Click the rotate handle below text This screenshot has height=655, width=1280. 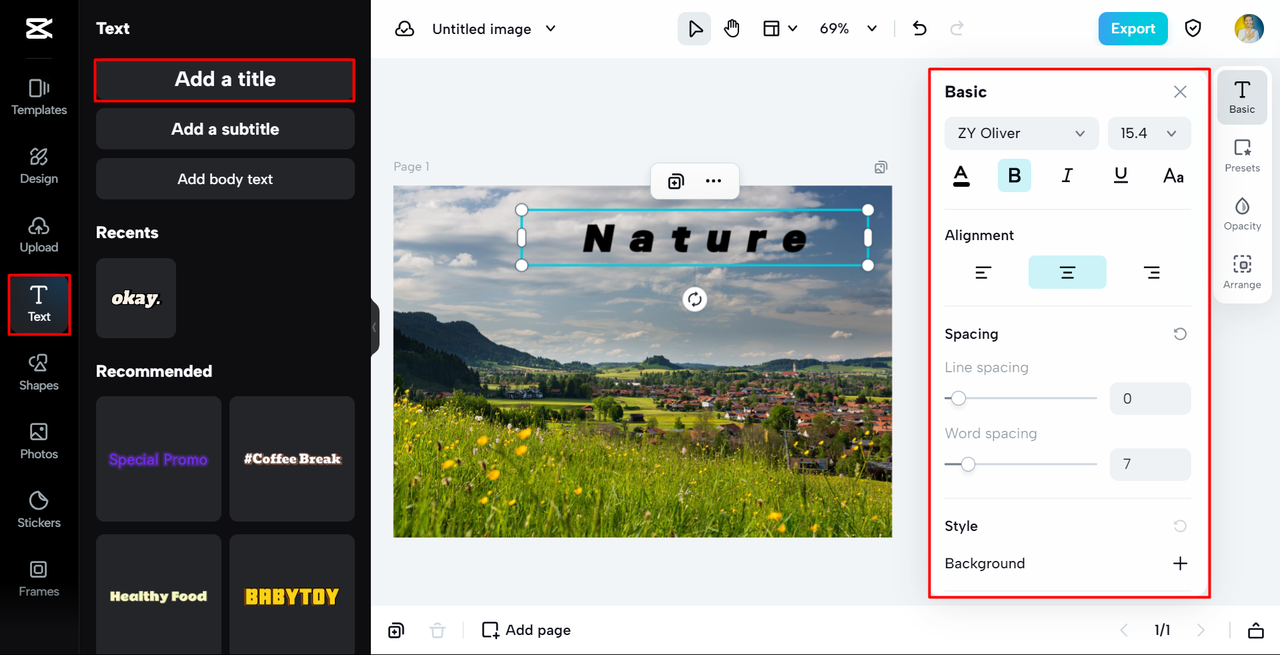click(x=695, y=299)
